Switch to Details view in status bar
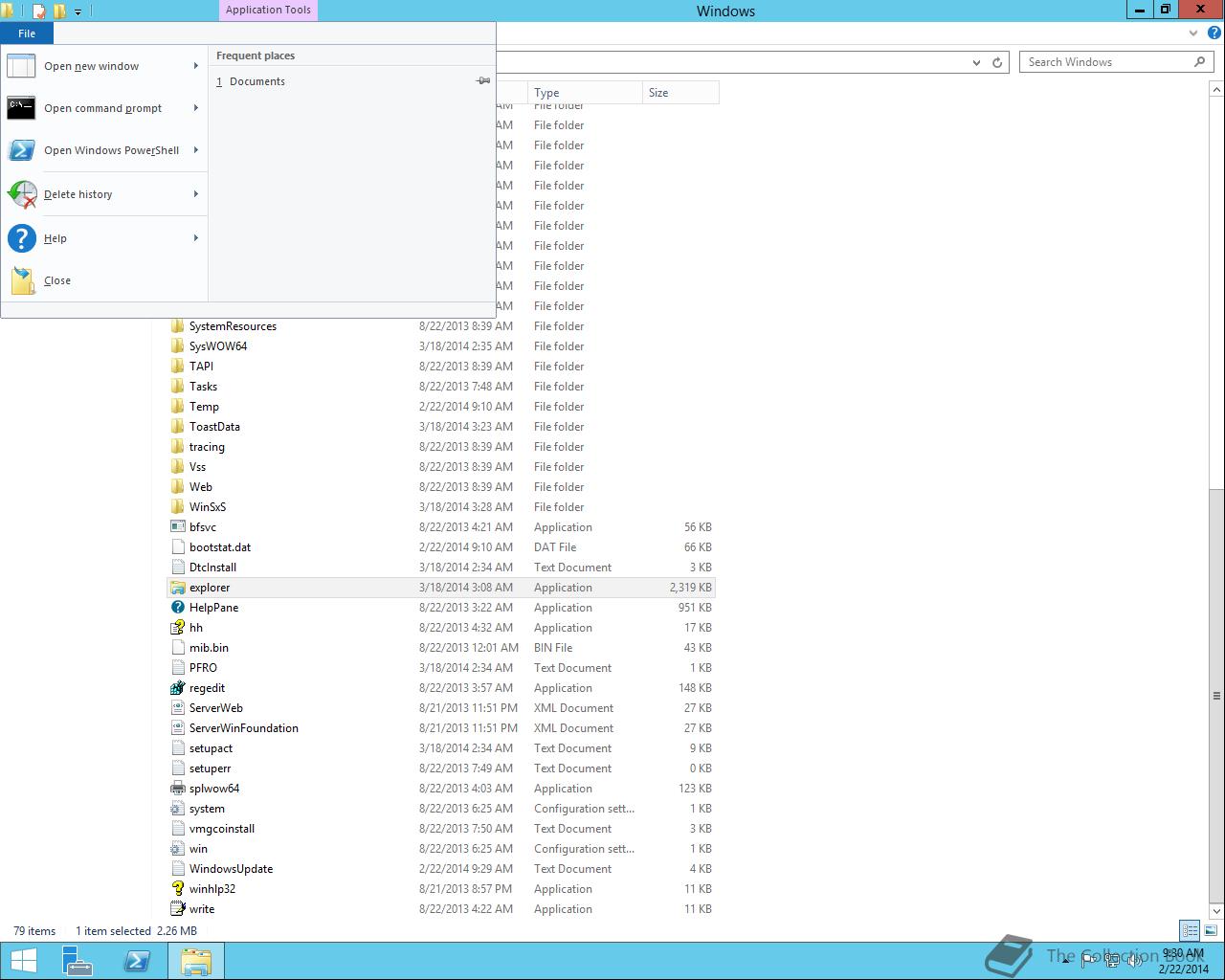This screenshot has height=980, width=1225. tap(1190, 930)
